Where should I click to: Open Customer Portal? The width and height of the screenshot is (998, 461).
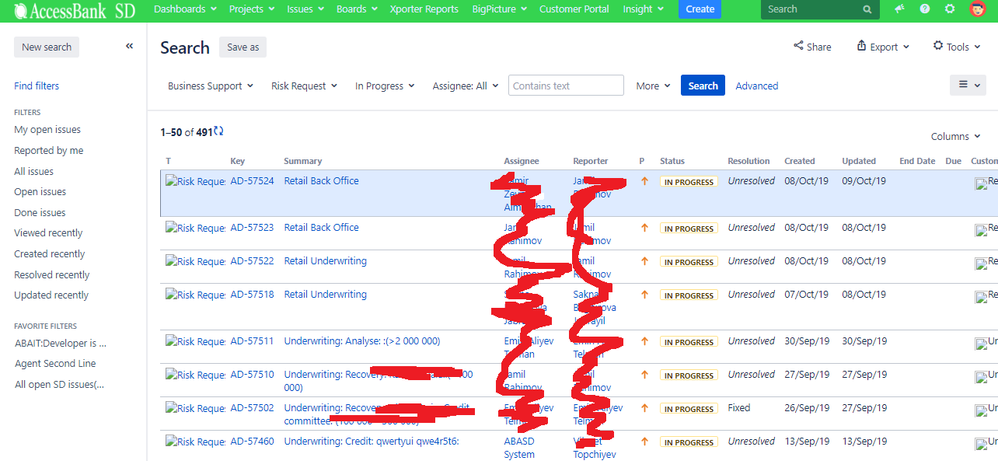(574, 9)
